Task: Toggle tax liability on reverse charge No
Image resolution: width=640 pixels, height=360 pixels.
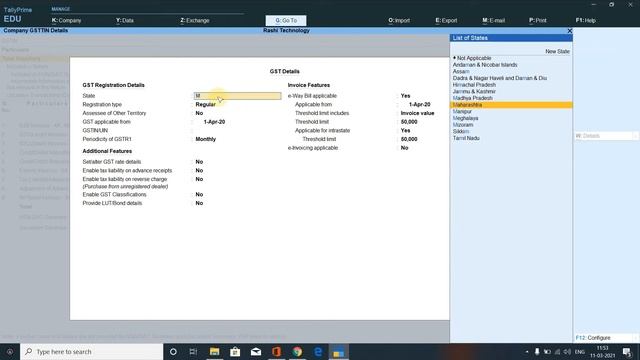Action: point(199,179)
